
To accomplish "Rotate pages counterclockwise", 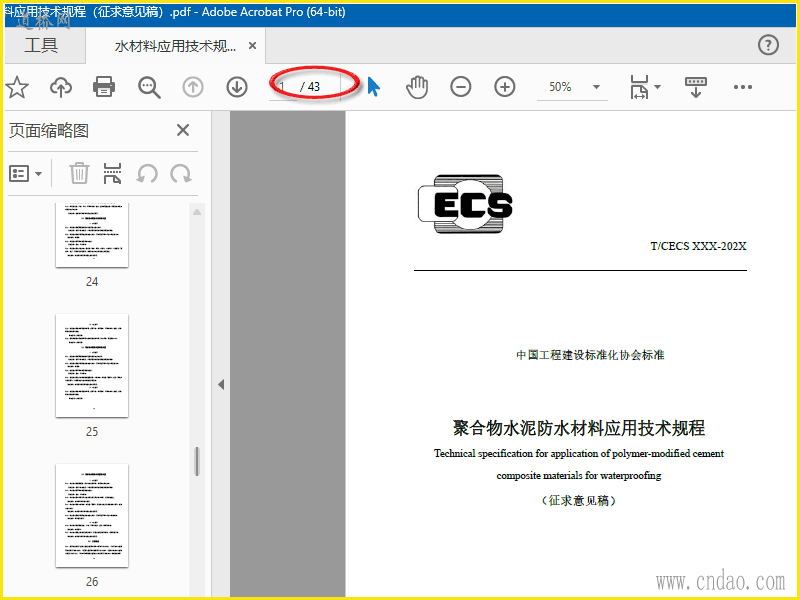I will (x=147, y=174).
